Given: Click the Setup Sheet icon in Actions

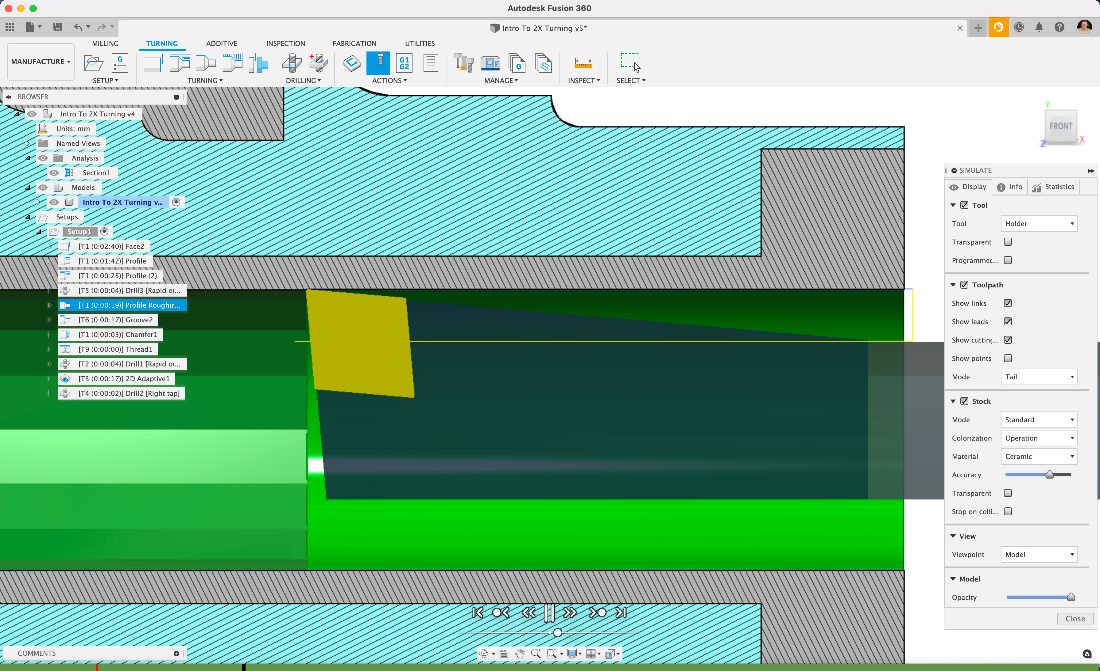Looking at the screenshot, I should [x=430, y=63].
